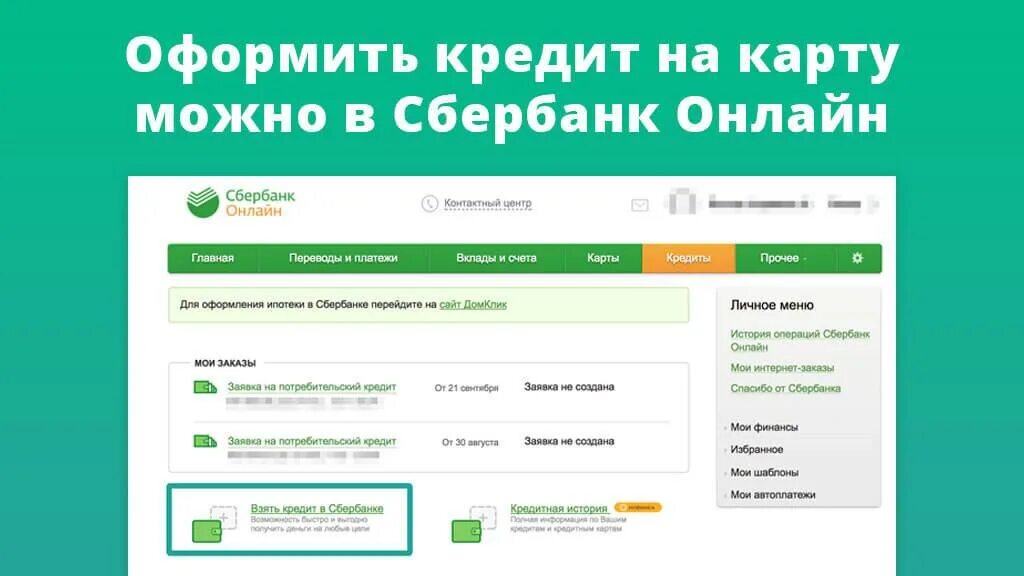Open the mail envelope icon
The width and height of the screenshot is (1024, 576).
tap(640, 205)
